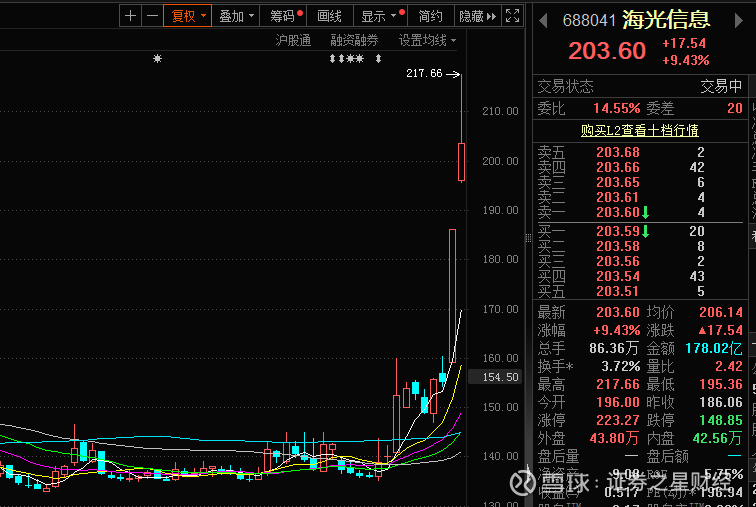Click the 买一 price 203.59

coord(618,231)
